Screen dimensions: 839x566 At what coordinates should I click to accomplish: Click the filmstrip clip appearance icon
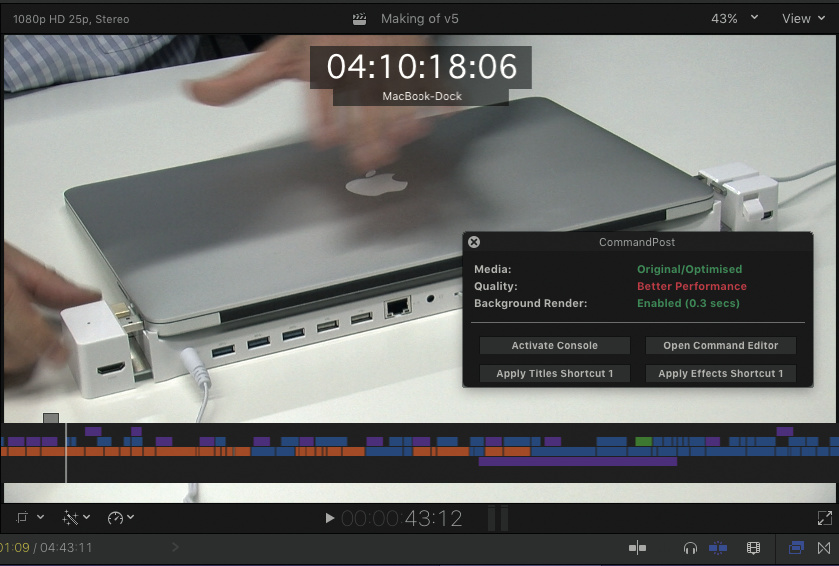coord(753,548)
